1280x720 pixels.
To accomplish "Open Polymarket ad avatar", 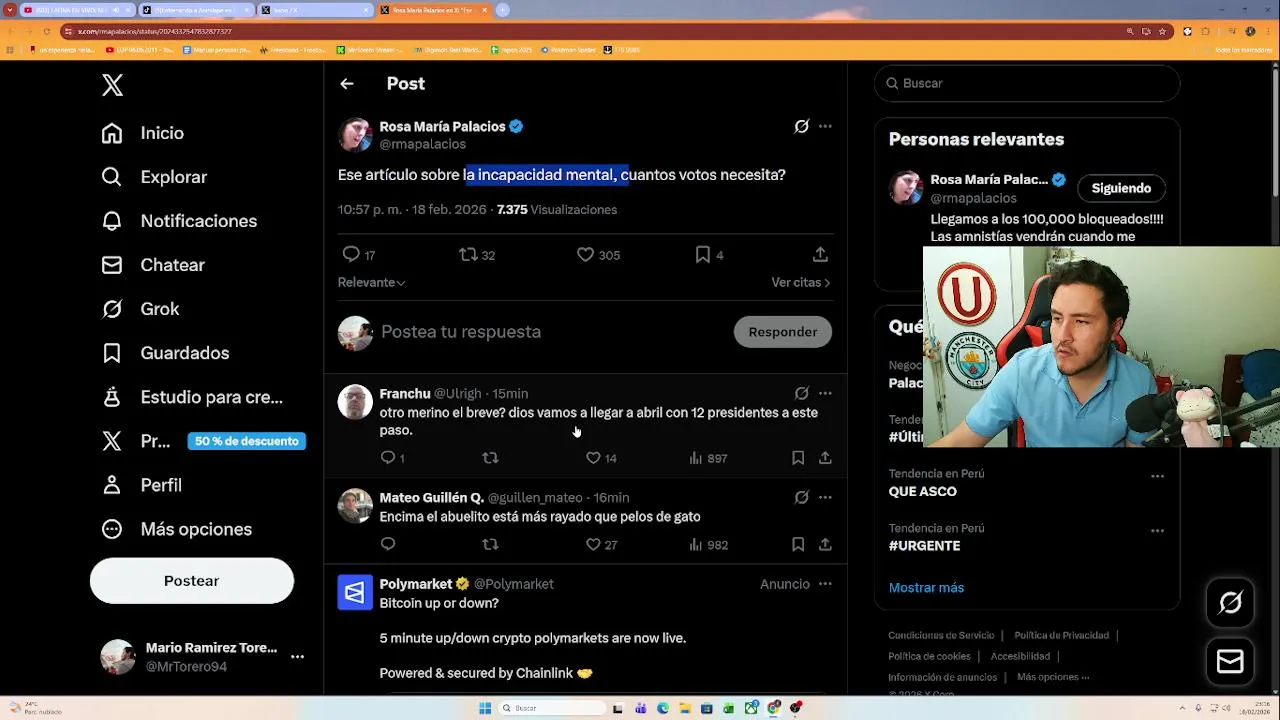I will coord(355,593).
